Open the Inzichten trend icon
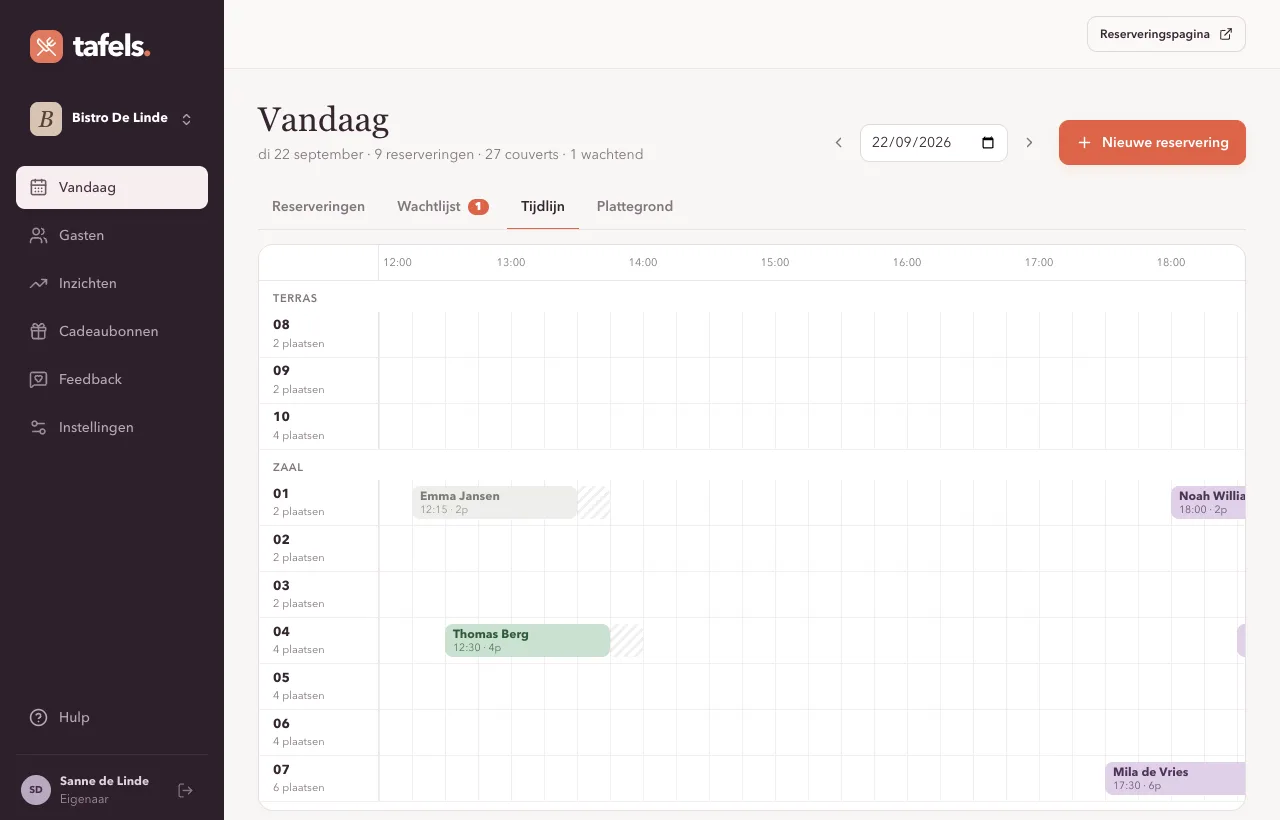 (39, 283)
